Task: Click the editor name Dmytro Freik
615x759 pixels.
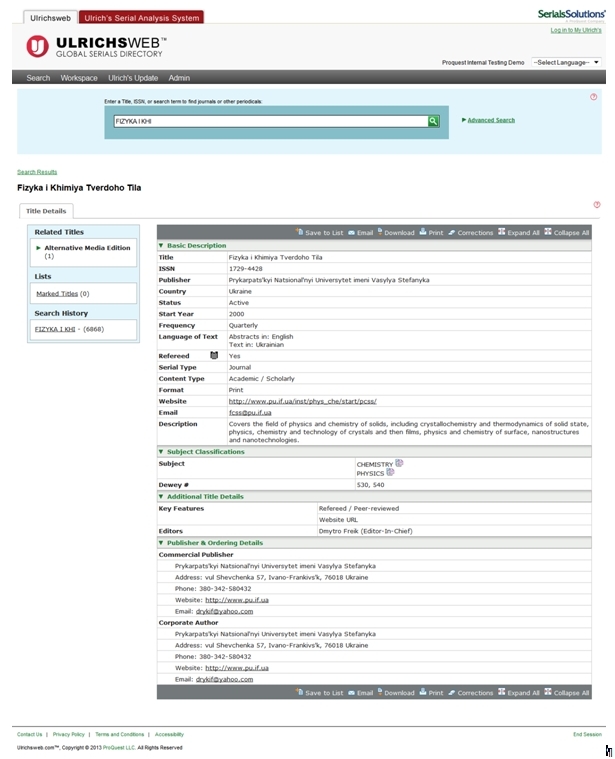Action: pos(339,531)
